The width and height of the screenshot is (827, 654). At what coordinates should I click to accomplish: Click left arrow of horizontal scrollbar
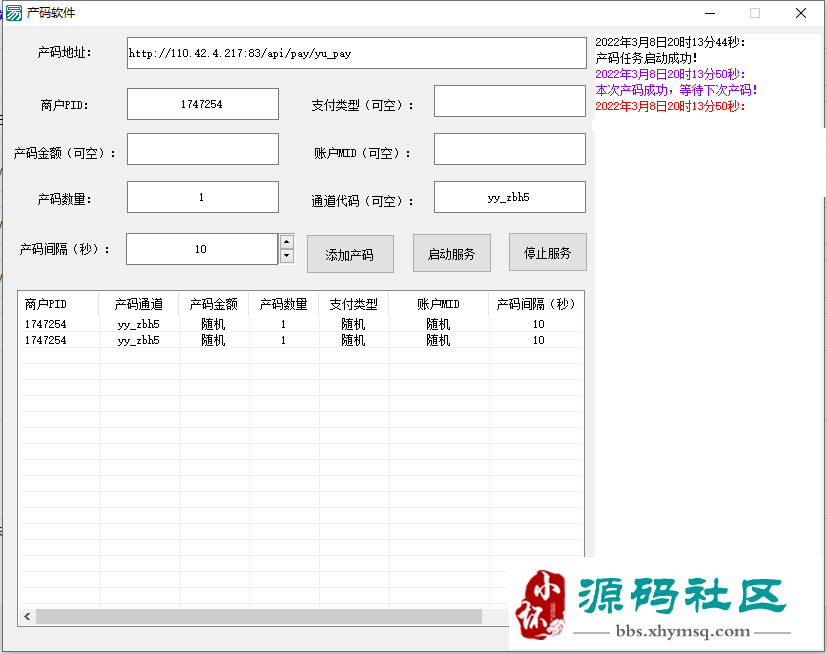click(27, 617)
